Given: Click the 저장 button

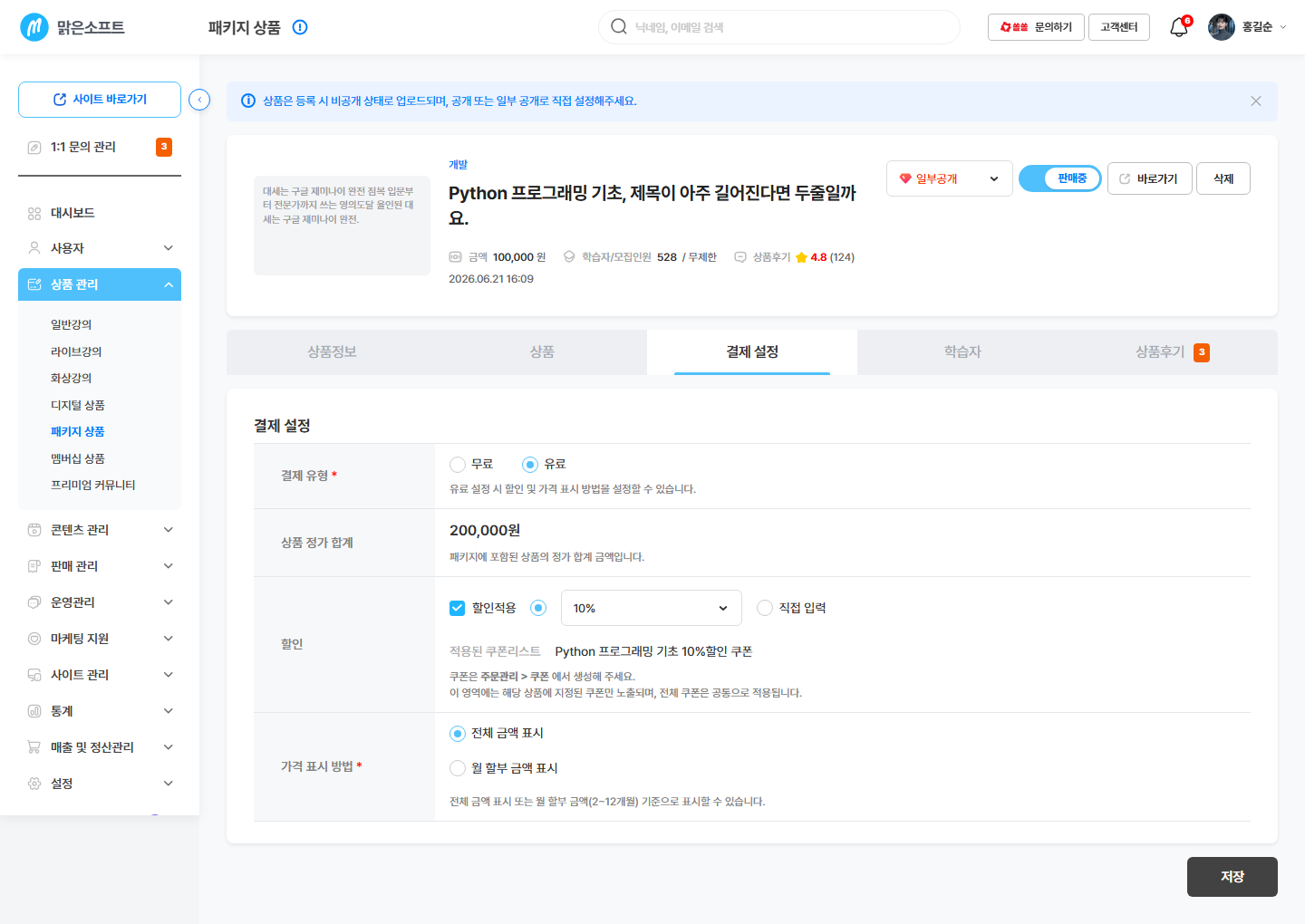Looking at the screenshot, I should pyautogui.click(x=1232, y=877).
